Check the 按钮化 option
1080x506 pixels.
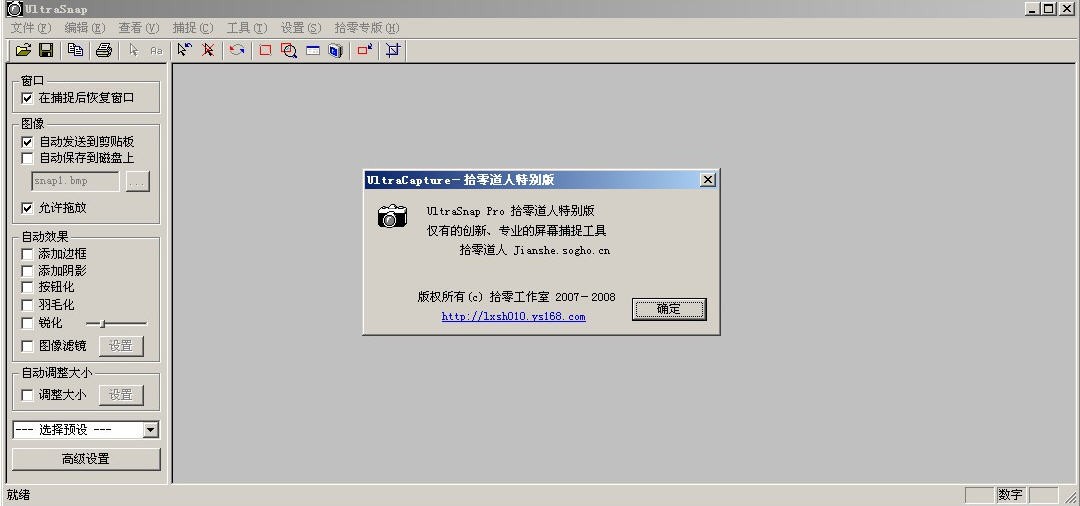(27, 287)
